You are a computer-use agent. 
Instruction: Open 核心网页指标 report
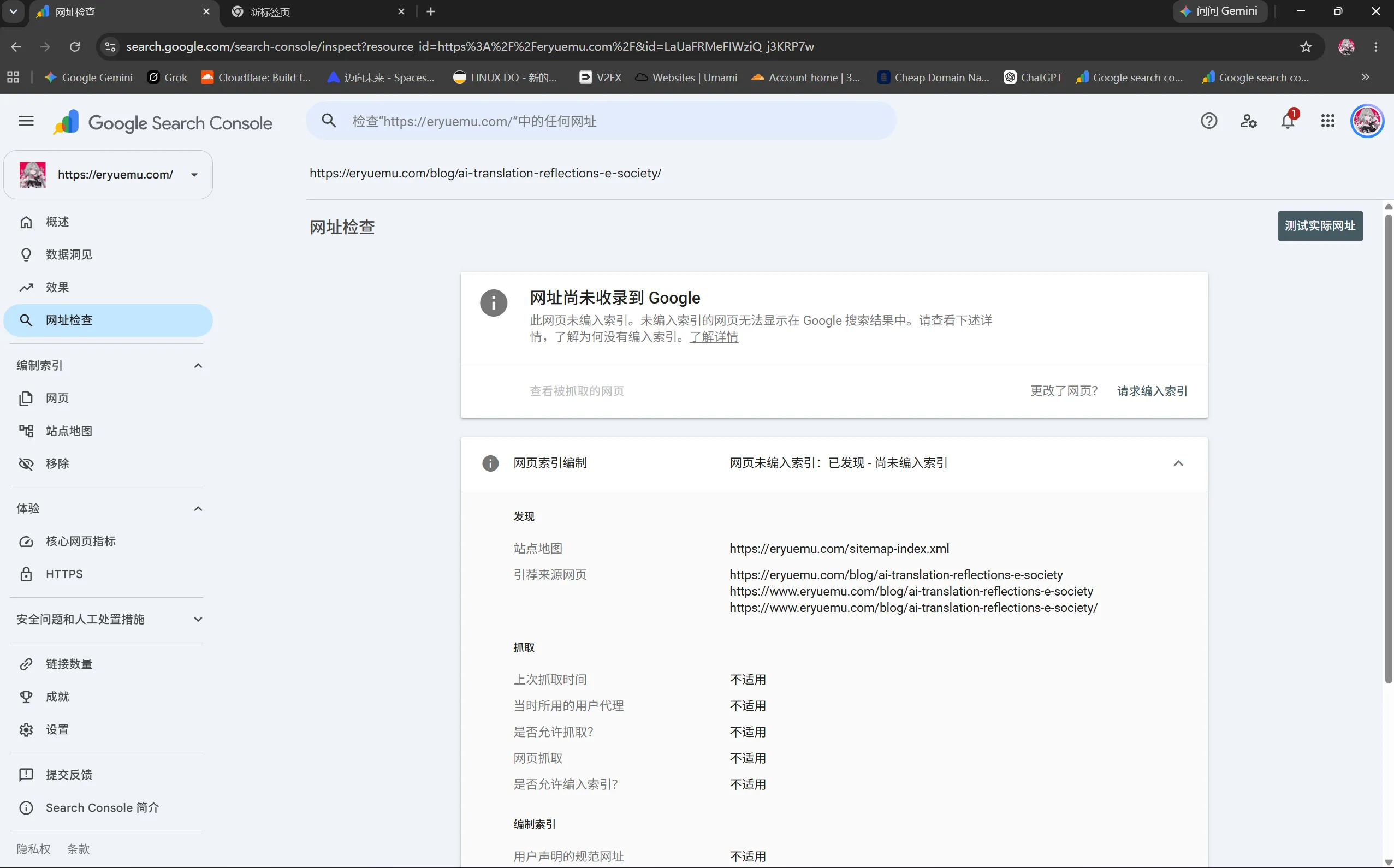click(108, 542)
